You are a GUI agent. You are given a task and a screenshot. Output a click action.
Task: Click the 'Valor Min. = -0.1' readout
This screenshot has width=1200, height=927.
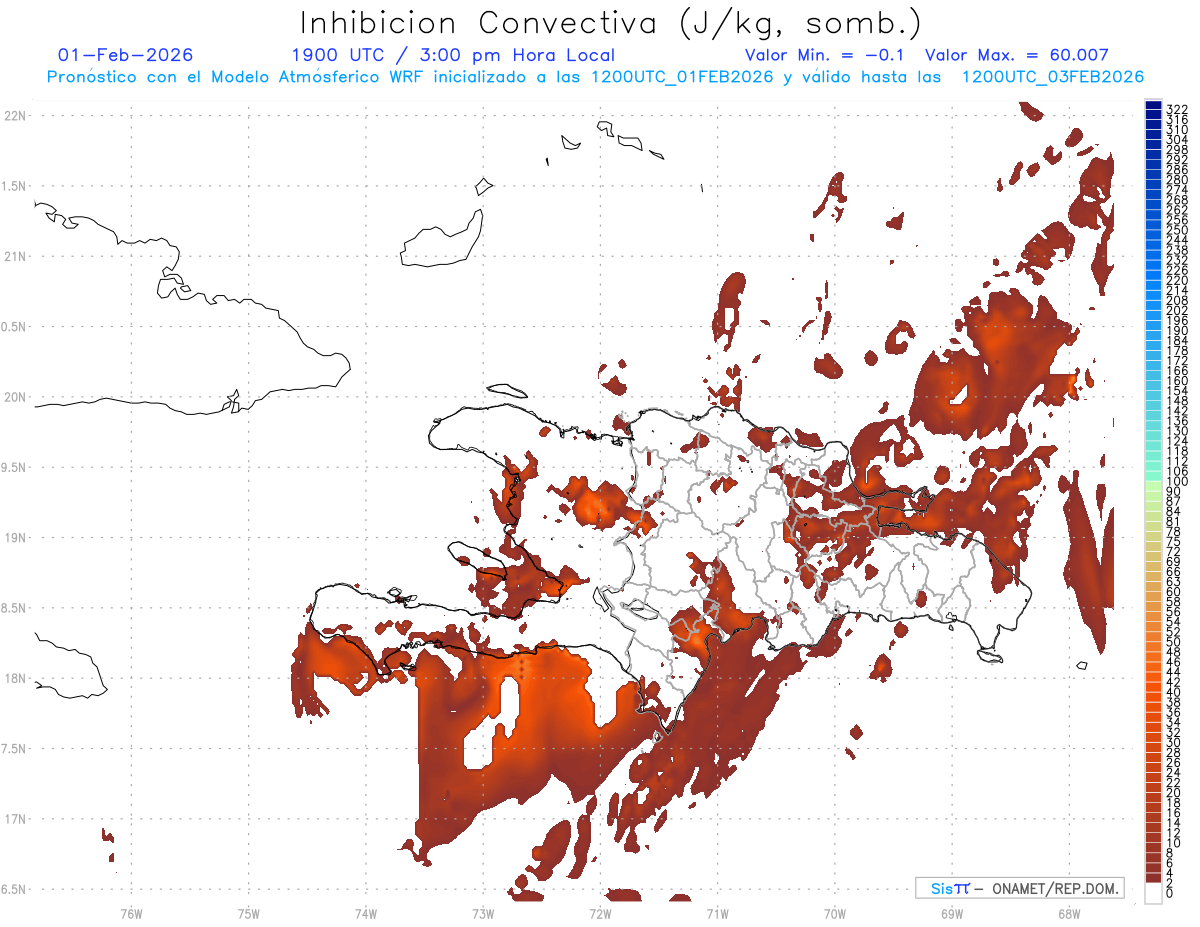pyautogui.click(x=825, y=55)
